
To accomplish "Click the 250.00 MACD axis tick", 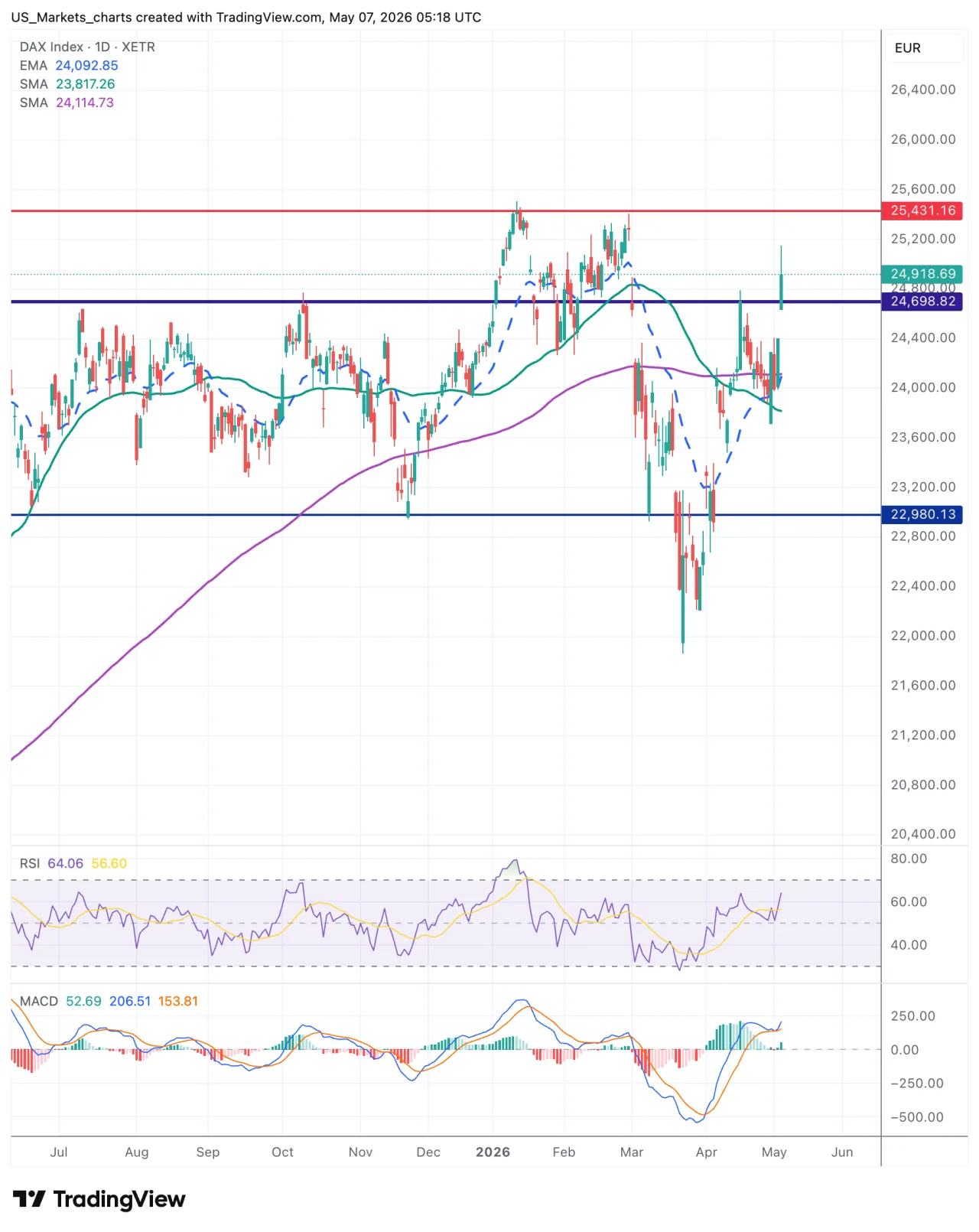I will coord(912,1016).
